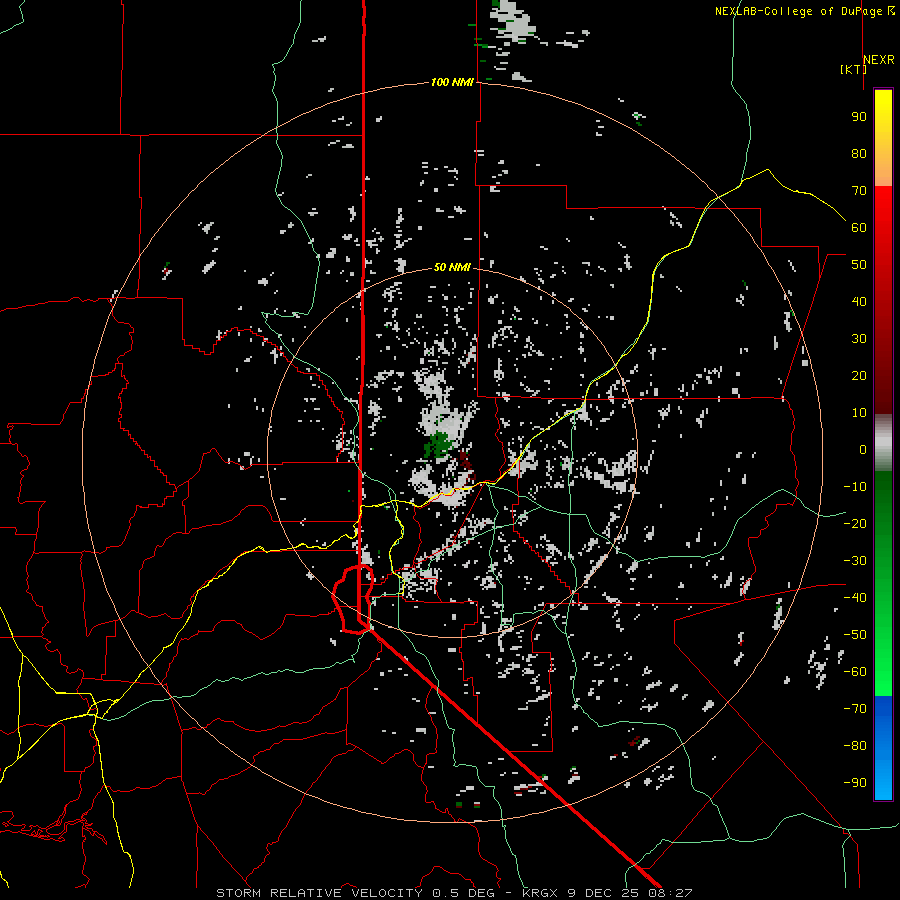This screenshot has height=900, width=900.
Task: Click the "NEXR" label above the scale
Action: (879, 60)
